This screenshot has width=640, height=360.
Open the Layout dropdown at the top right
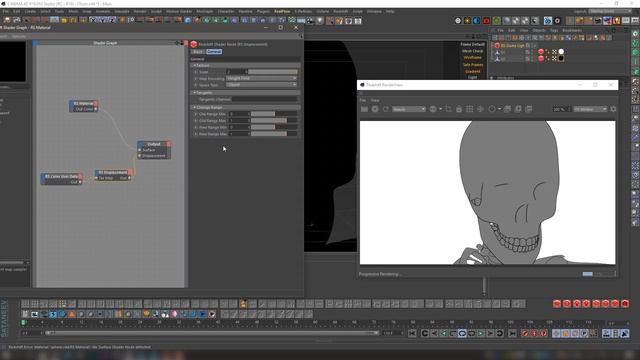[x=610, y=11]
